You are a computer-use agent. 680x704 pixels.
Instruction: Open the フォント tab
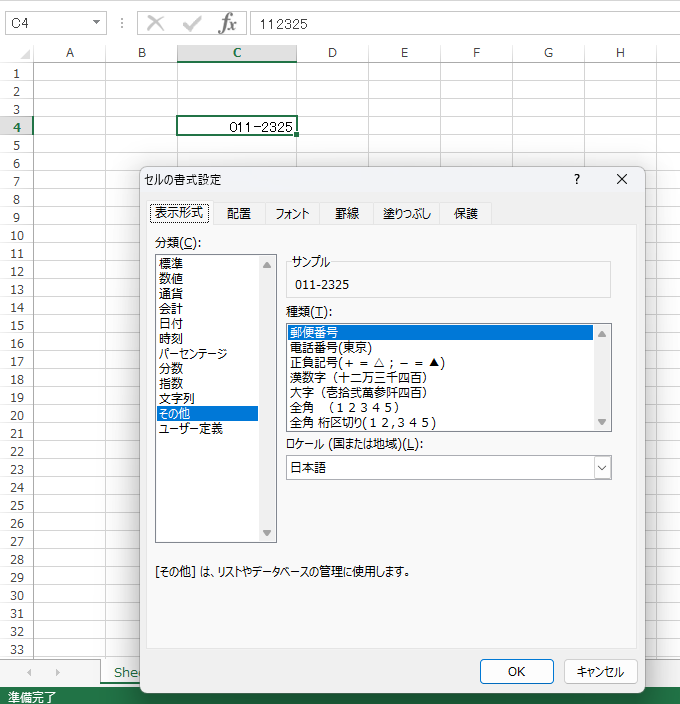click(x=293, y=213)
